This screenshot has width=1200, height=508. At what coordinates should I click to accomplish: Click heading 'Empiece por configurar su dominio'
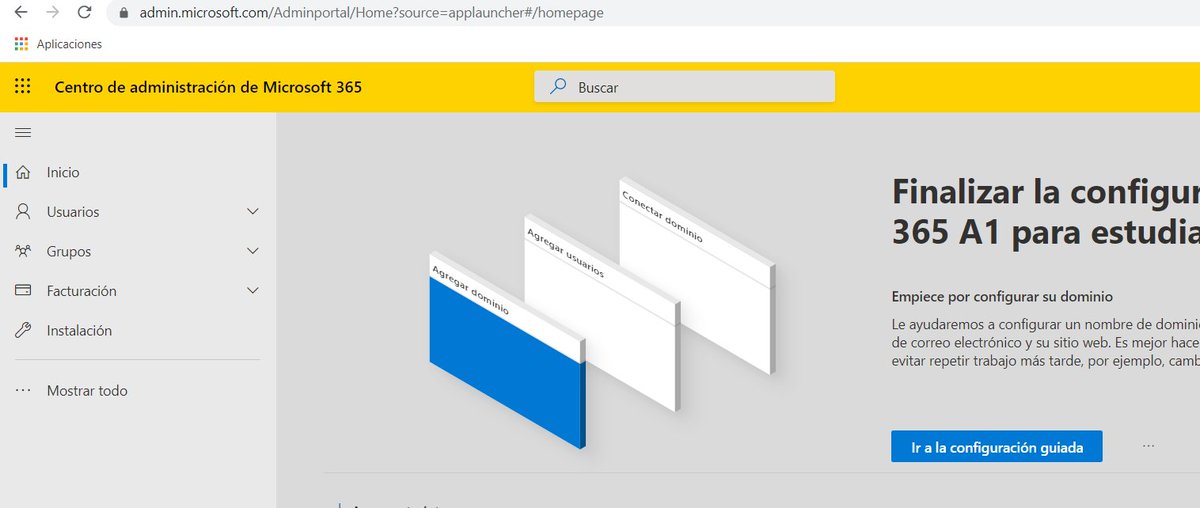click(x=1002, y=297)
